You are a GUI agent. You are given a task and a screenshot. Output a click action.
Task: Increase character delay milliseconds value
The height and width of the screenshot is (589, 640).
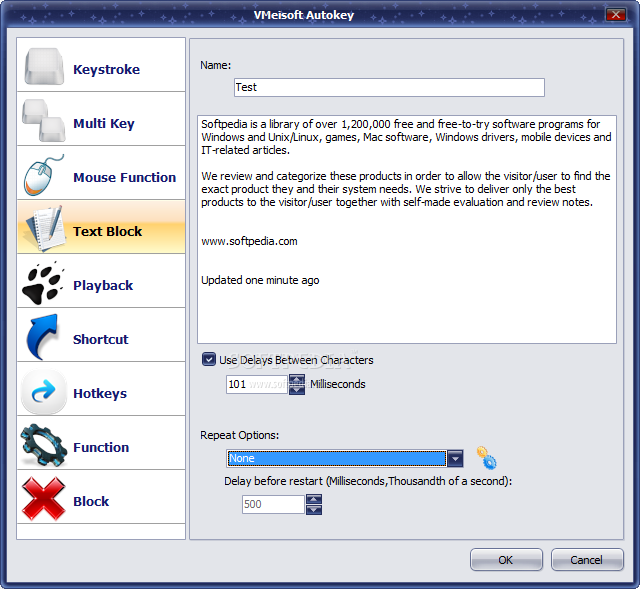coord(297,380)
